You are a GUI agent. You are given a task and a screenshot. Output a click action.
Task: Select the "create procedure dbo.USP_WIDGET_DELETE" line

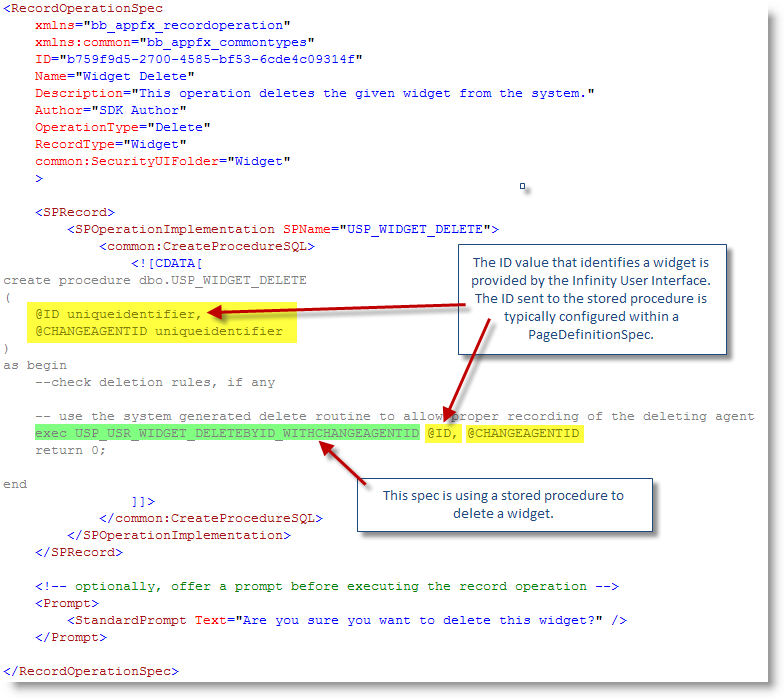[155, 280]
